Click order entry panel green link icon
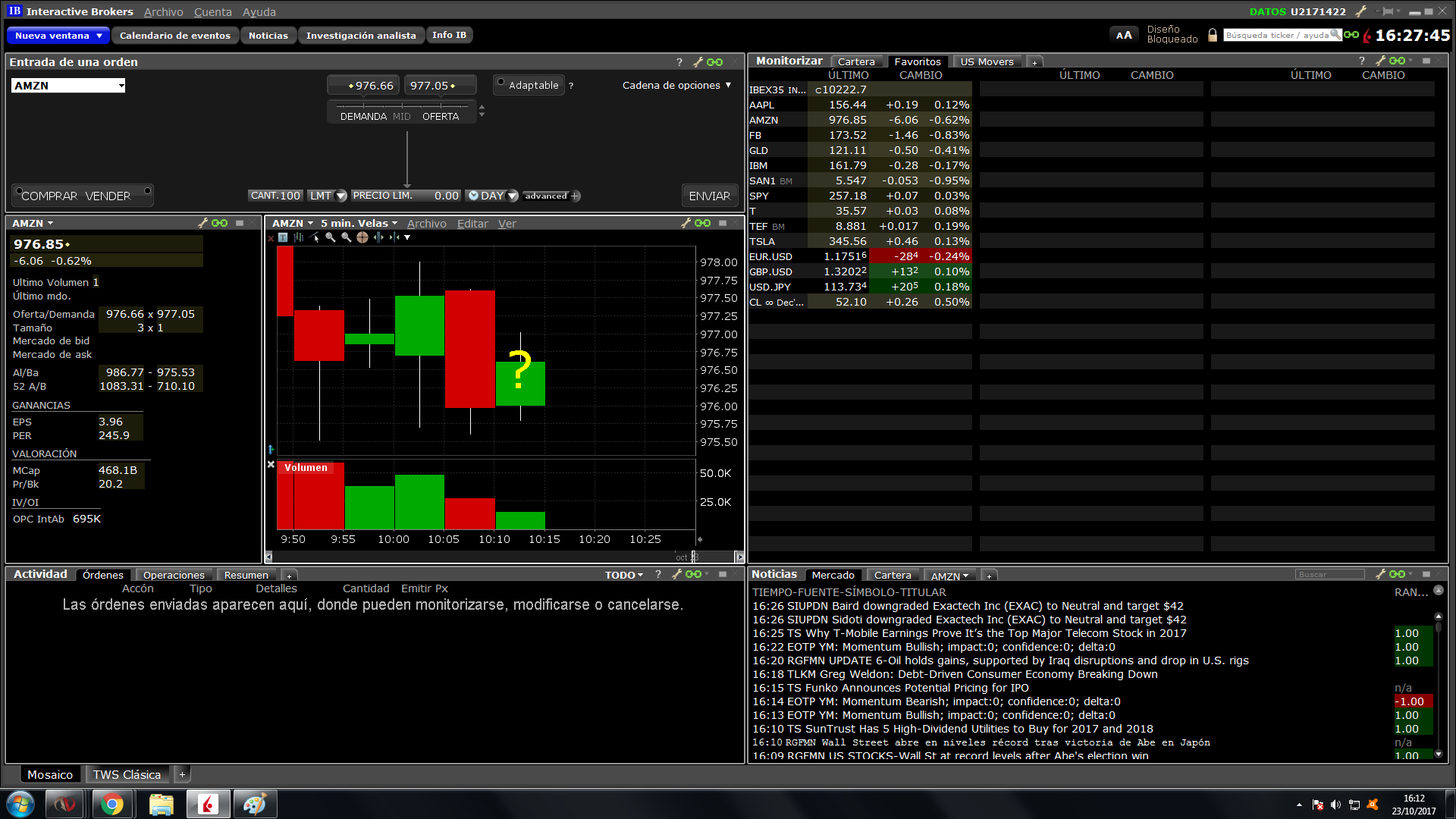Viewport: 1456px width, 819px height. 714,62
